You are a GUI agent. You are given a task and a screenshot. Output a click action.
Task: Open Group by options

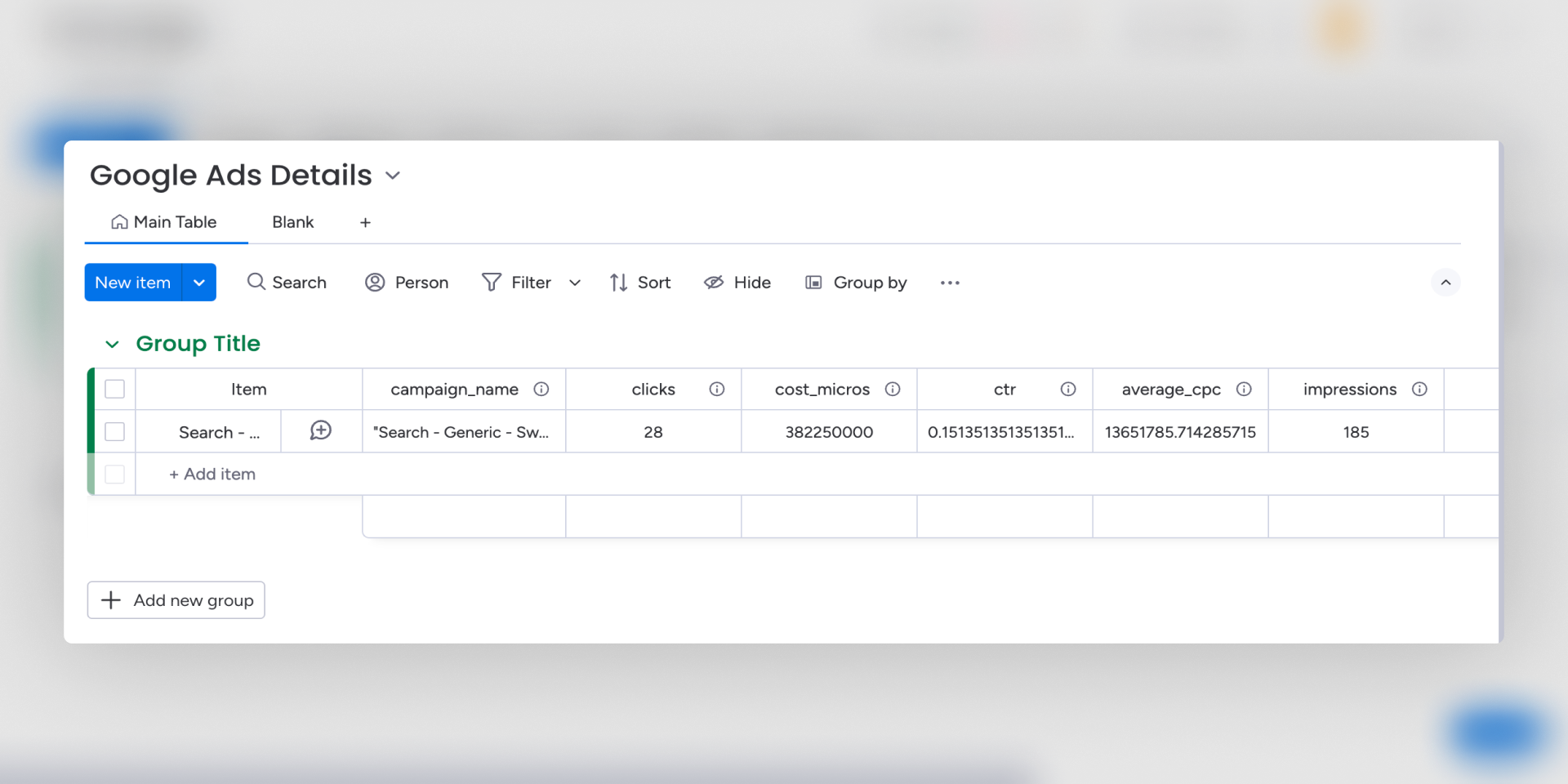click(x=856, y=283)
